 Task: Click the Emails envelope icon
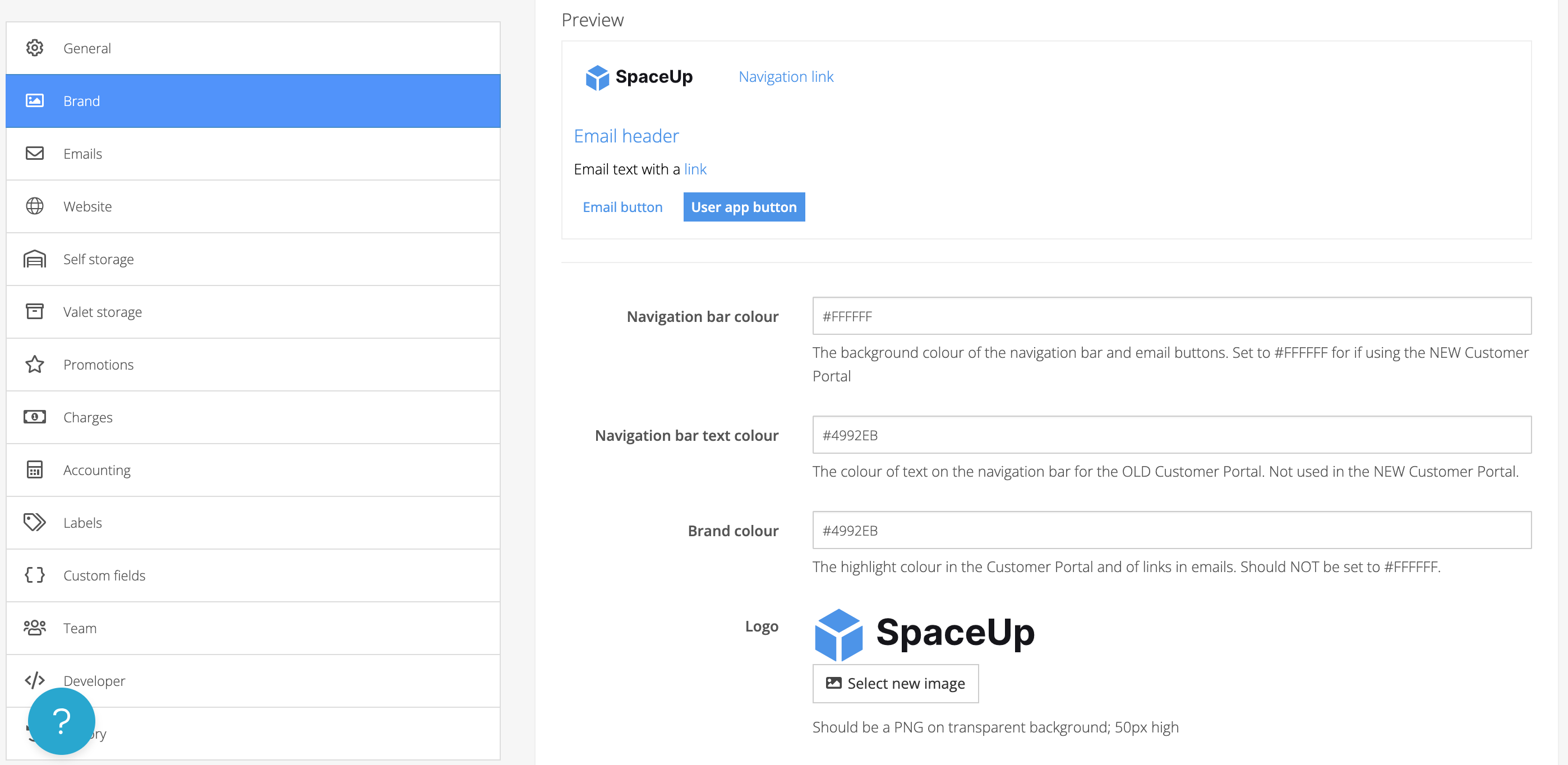pos(35,153)
